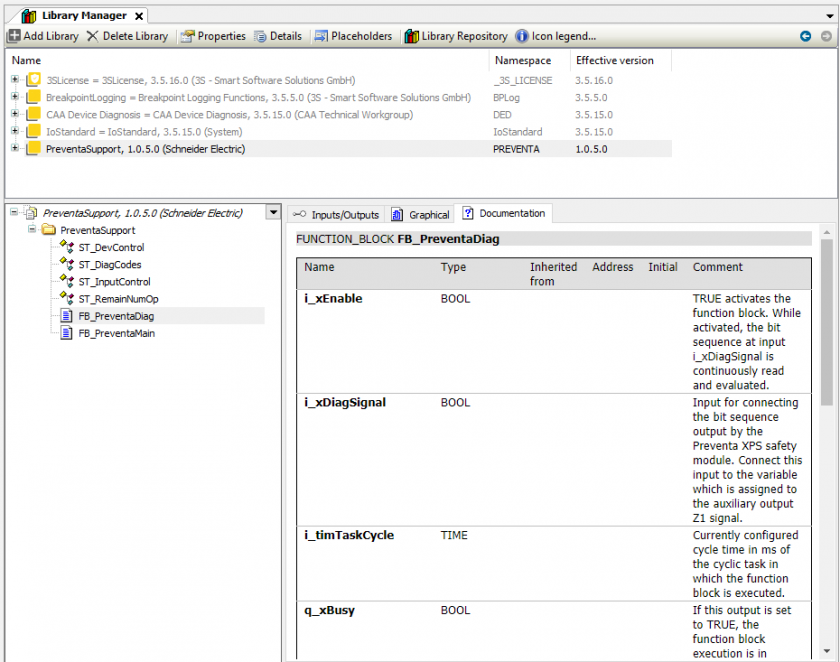Image resolution: width=840 pixels, height=662 pixels.
Task: Open the Details dialog
Action: tap(278, 36)
